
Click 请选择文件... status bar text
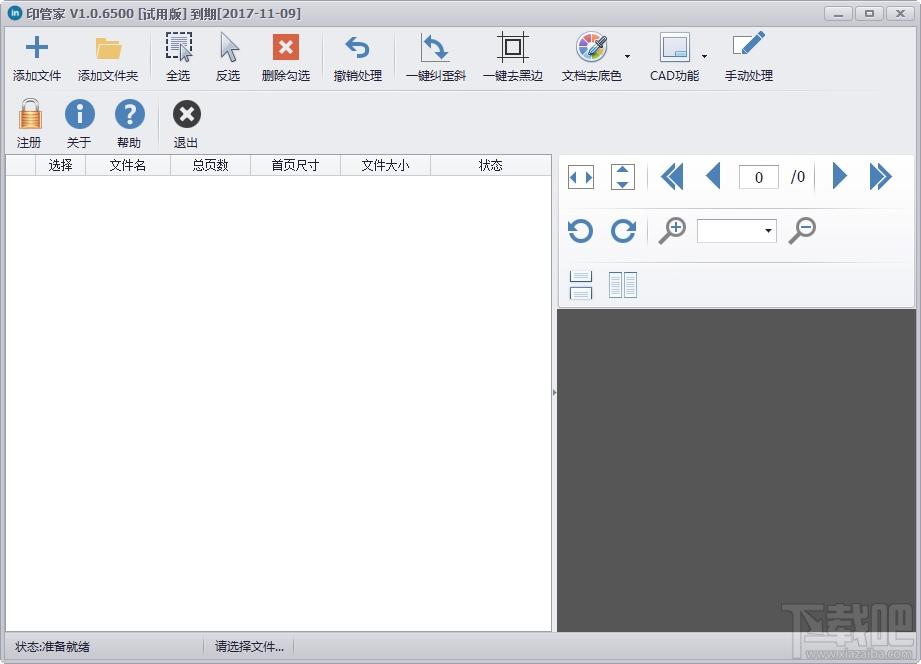(249, 647)
